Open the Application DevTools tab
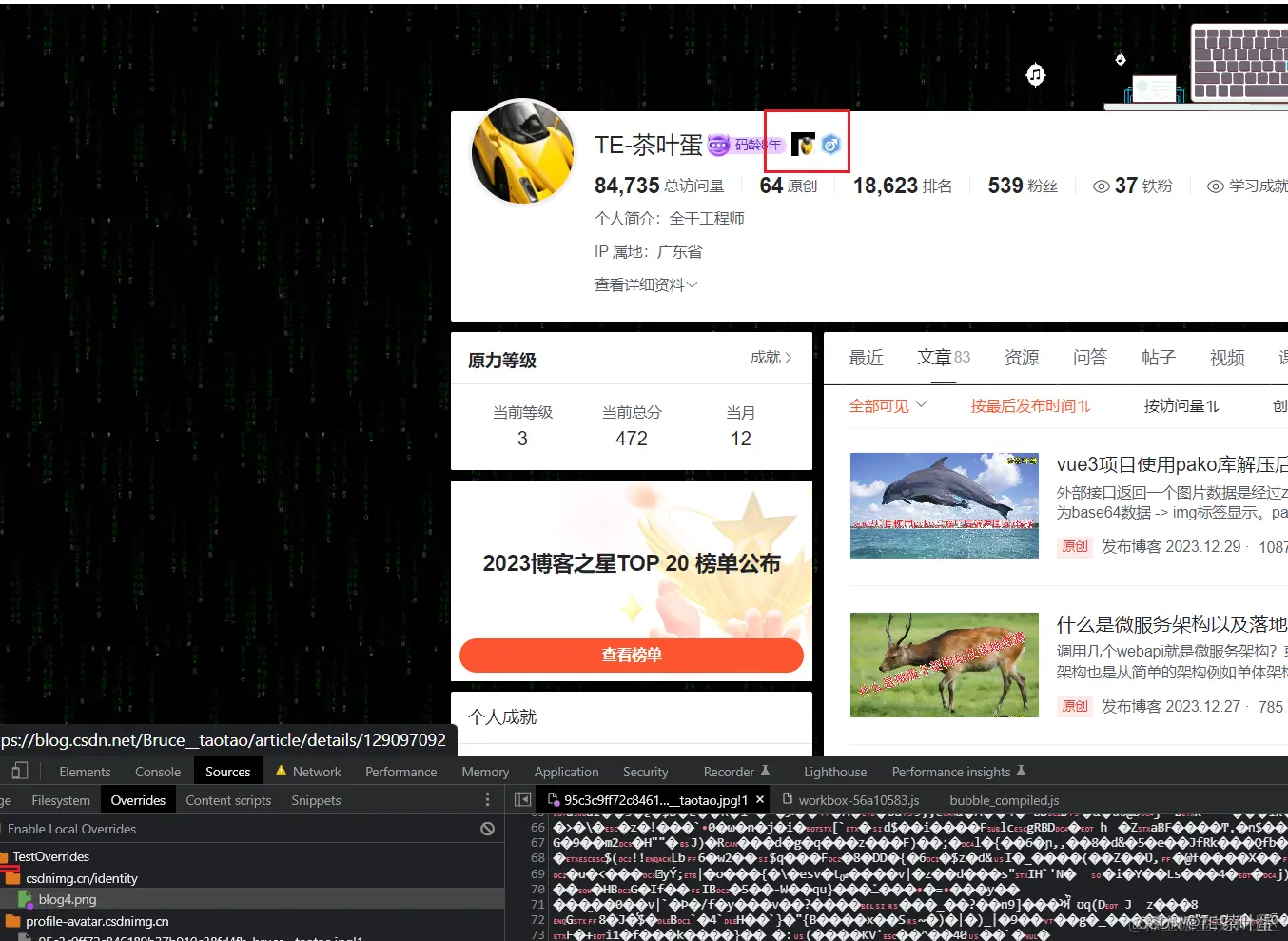 [x=567, y=772]
